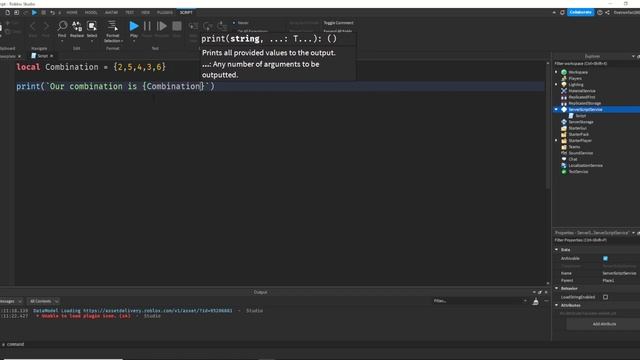The width and height of the screenshot is (640, 360).
Task: Switch to the TEST ribbon tab
Action: (129, 13)
